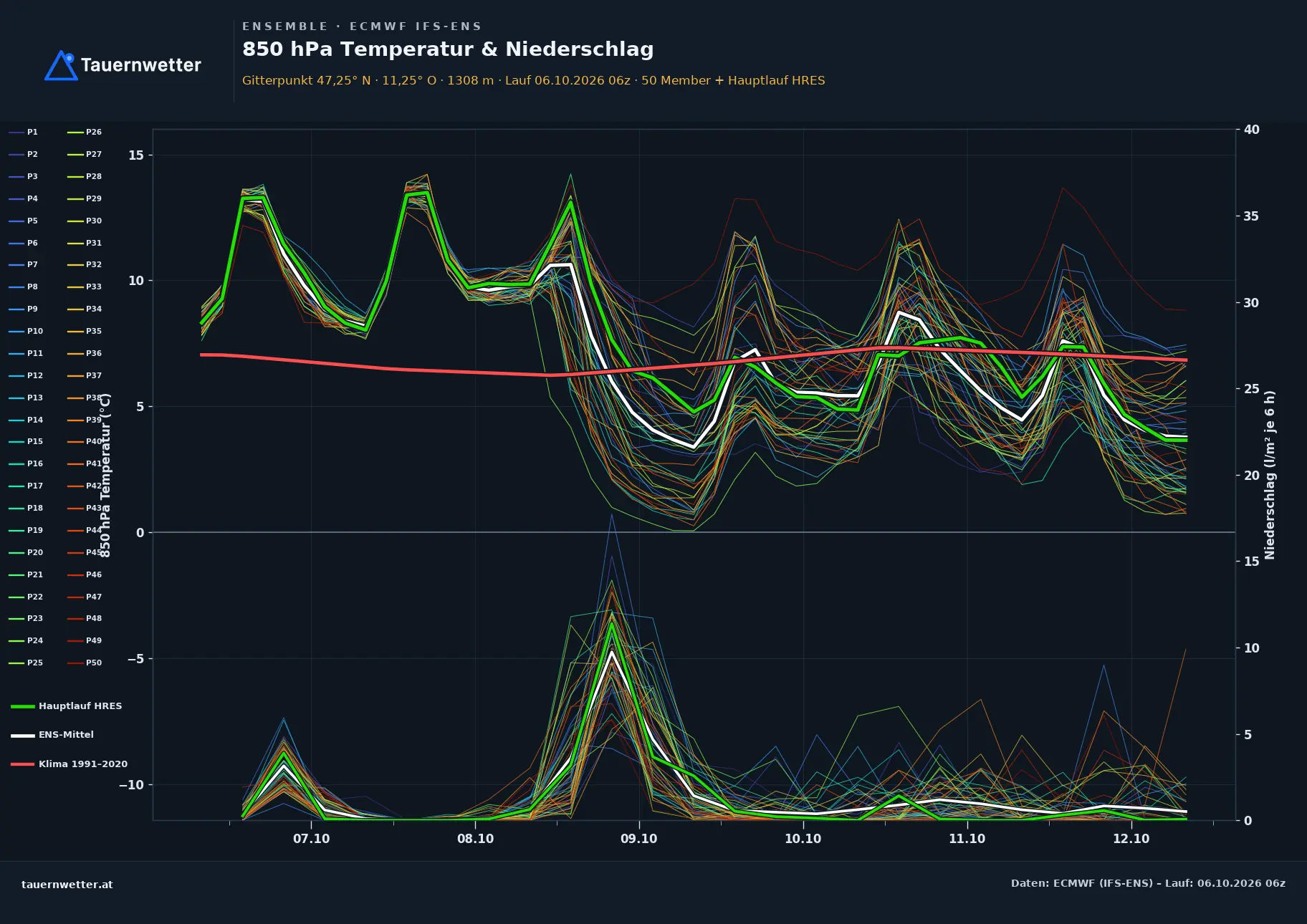
Task: Click the −10 label on temperature axis
Action: pyautogui.click(x=131, y=785)
